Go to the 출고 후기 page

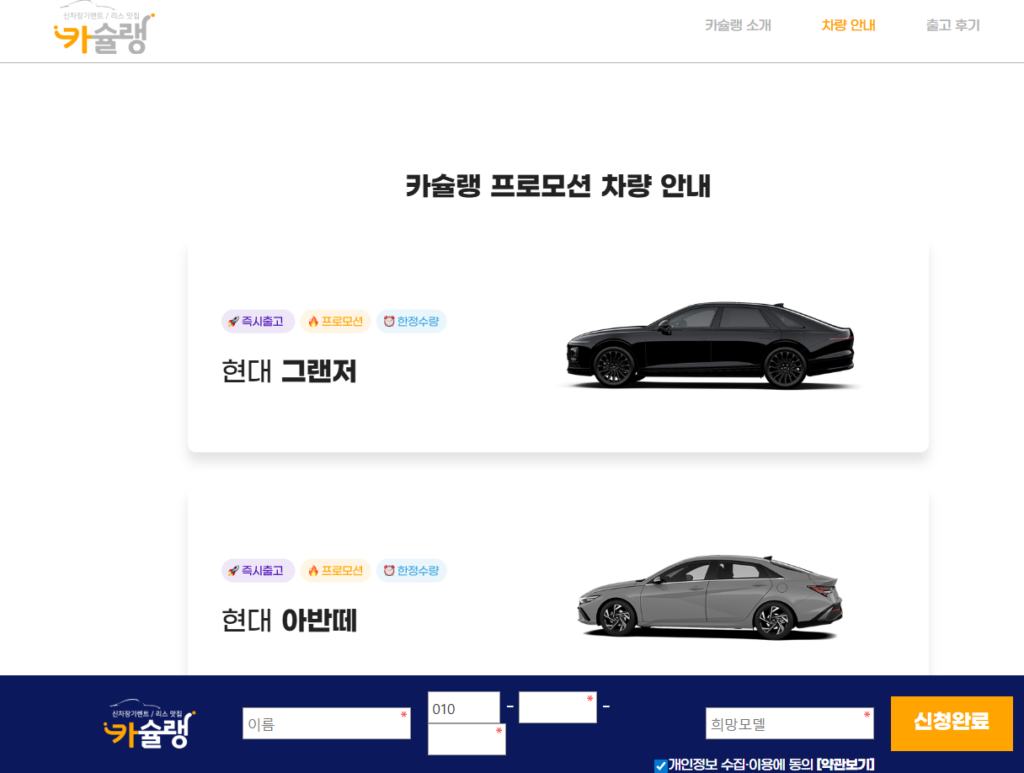pos(952,26)
